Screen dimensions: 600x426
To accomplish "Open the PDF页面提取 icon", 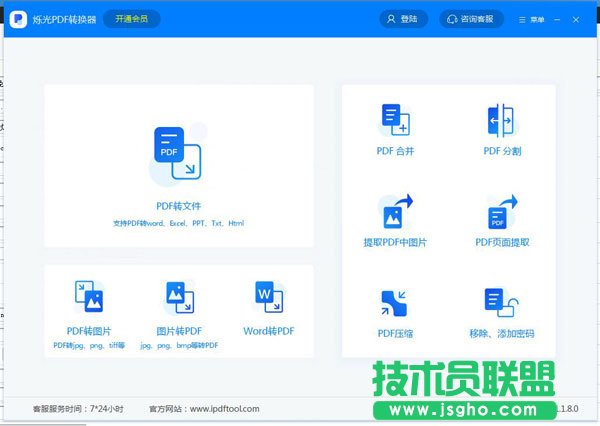I will (502, 212).
